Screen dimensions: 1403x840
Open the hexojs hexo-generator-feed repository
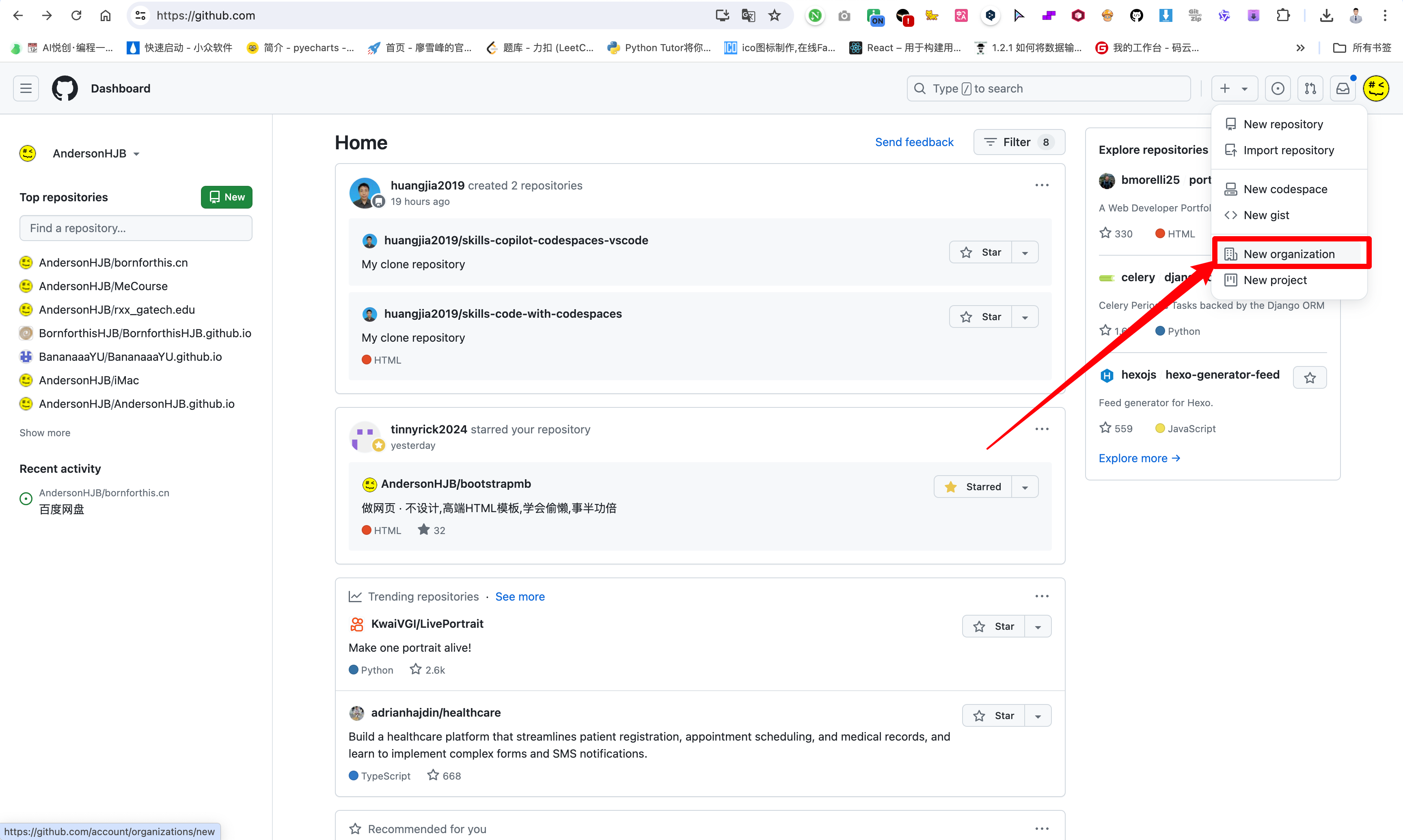[1200, 375]
